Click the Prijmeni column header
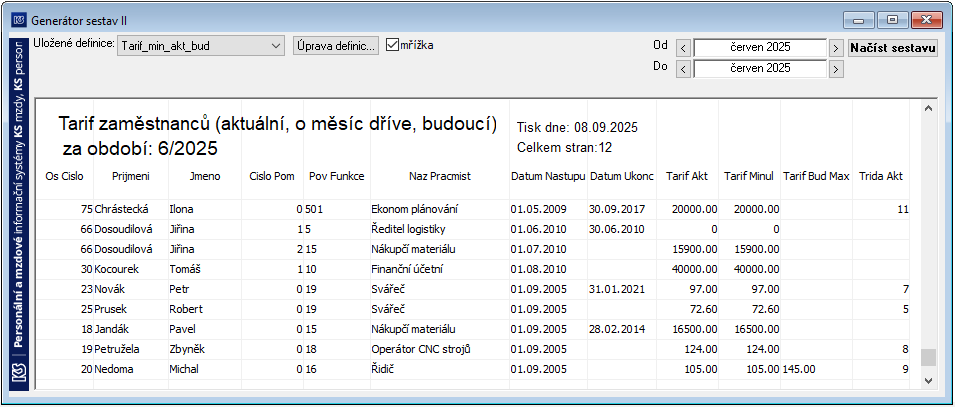The width and height of the screenshot is (955, 407). (x=131, y=177)
